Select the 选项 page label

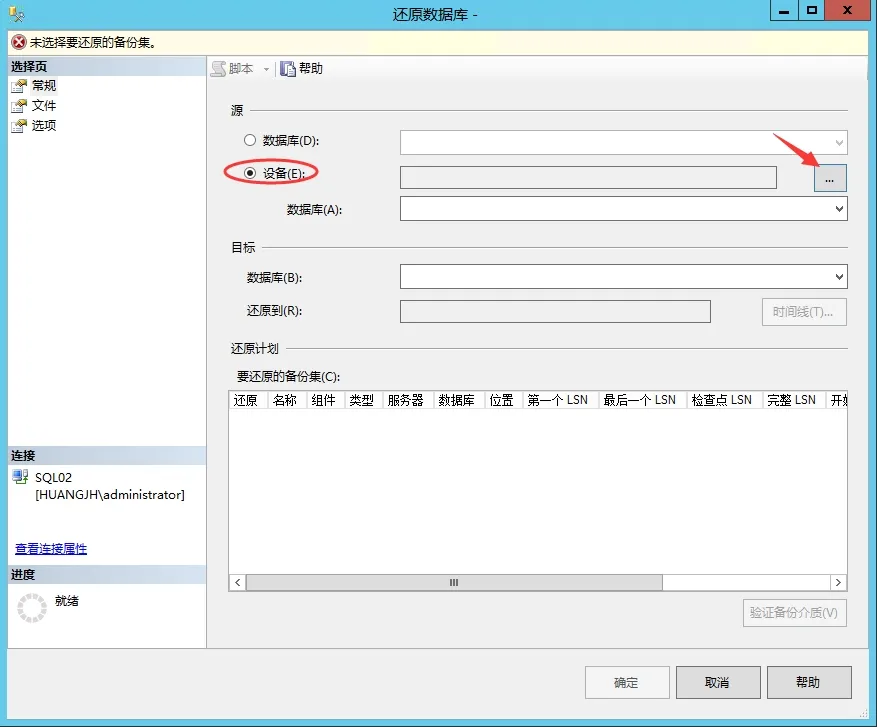tap(44, 125)
